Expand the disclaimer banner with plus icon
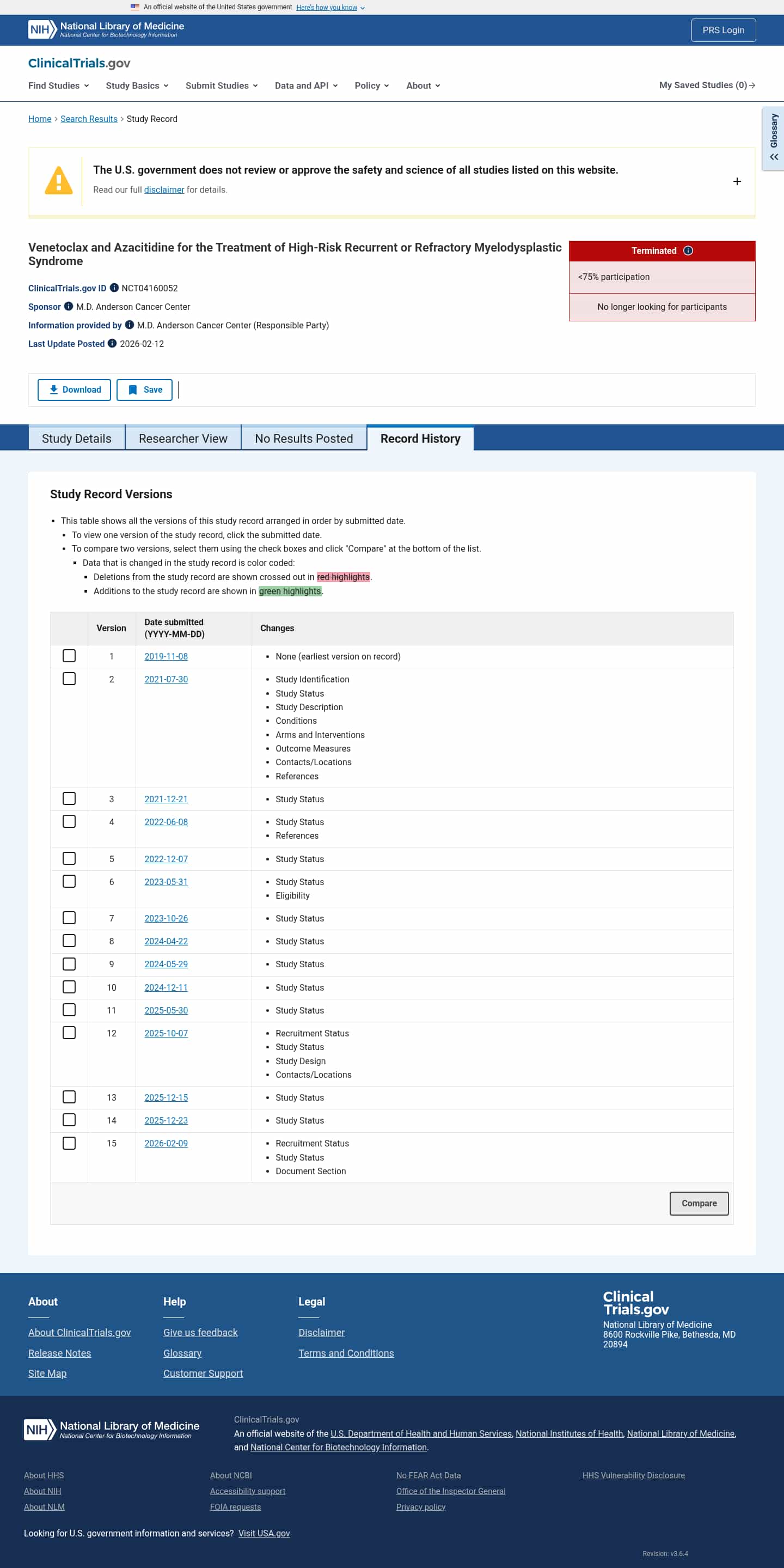The width and height of the screenshot is (784, 1568). (737, 181)
